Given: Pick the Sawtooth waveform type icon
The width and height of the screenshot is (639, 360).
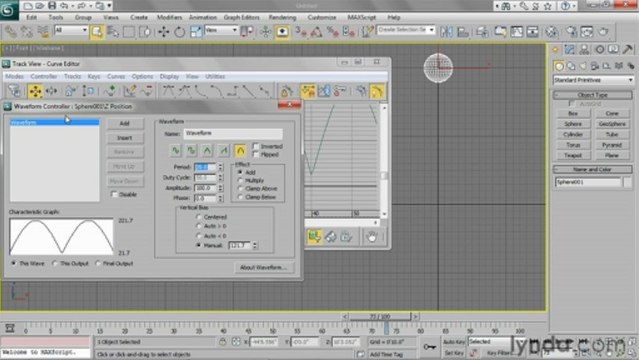Looking at the screenshot, I should [x=224, y=150].
